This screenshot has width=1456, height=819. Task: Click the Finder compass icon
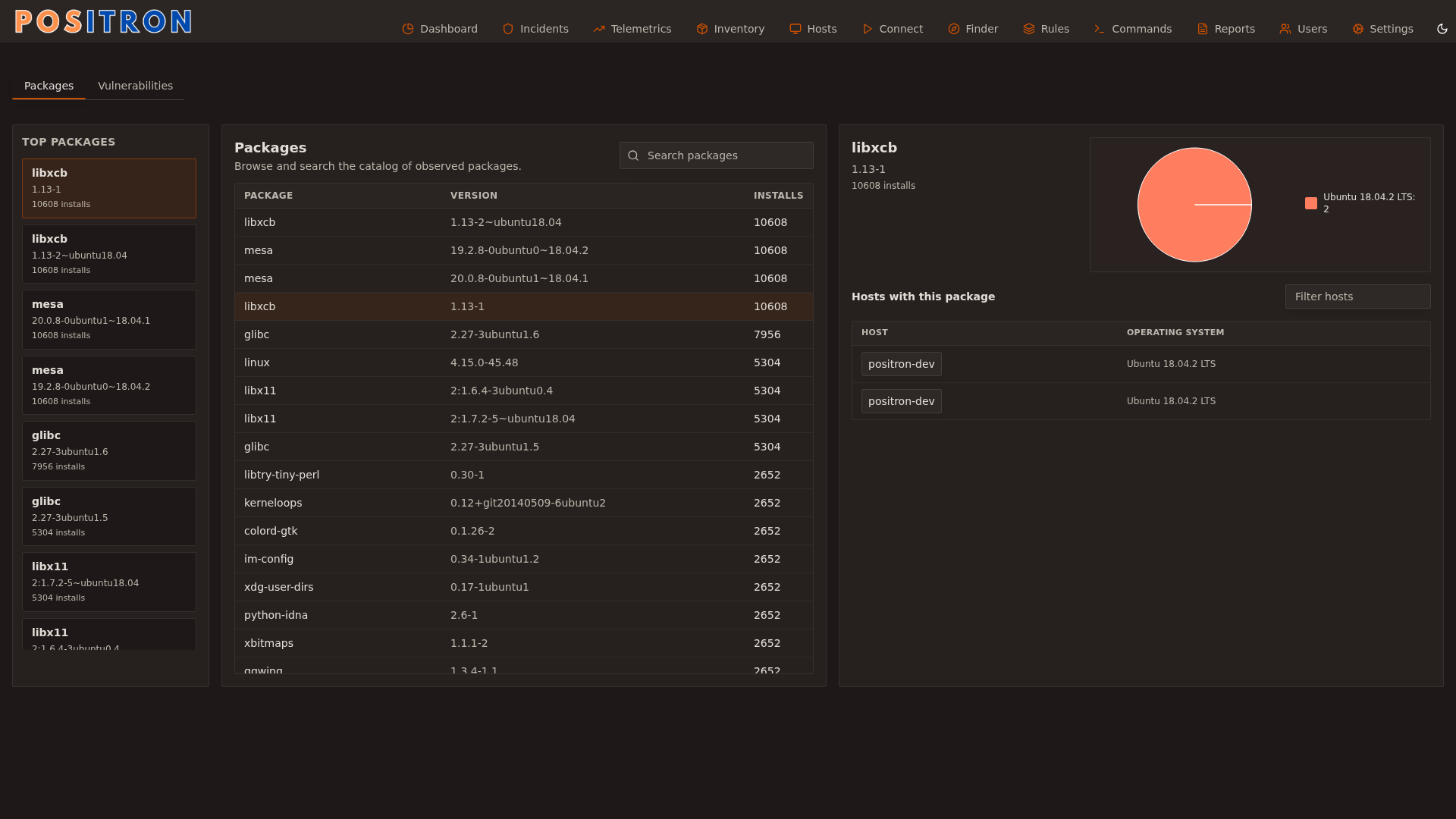click(954, 29)
